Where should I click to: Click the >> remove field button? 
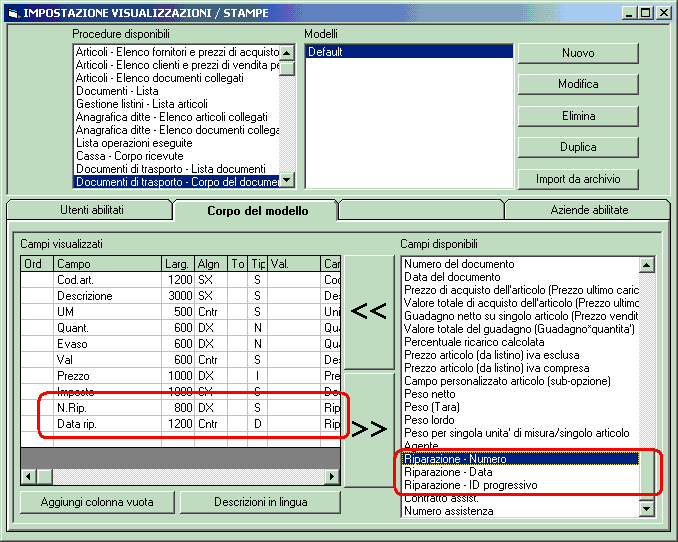(x=369, y=430)
